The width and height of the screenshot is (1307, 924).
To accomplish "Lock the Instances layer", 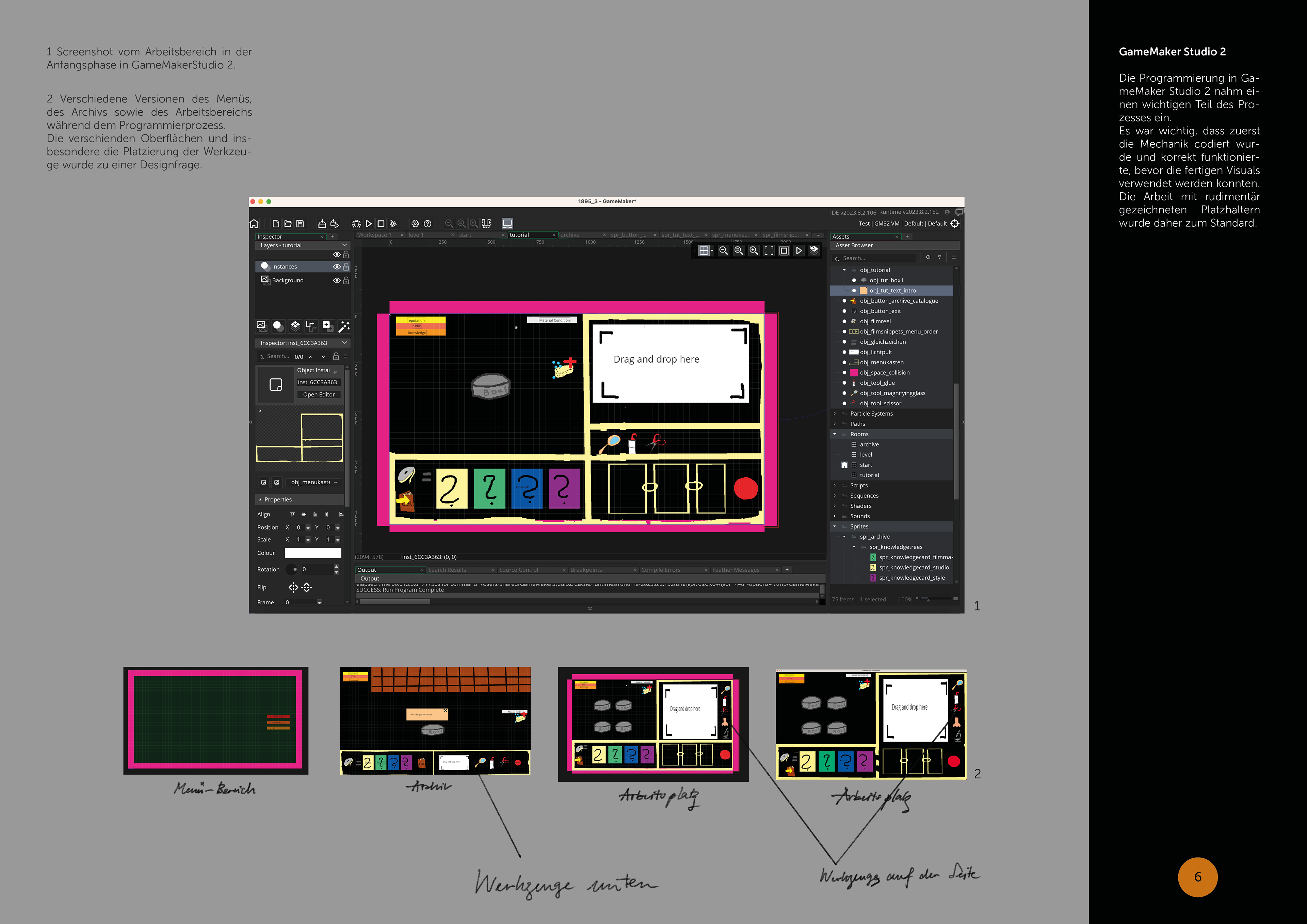I will 346,266.
